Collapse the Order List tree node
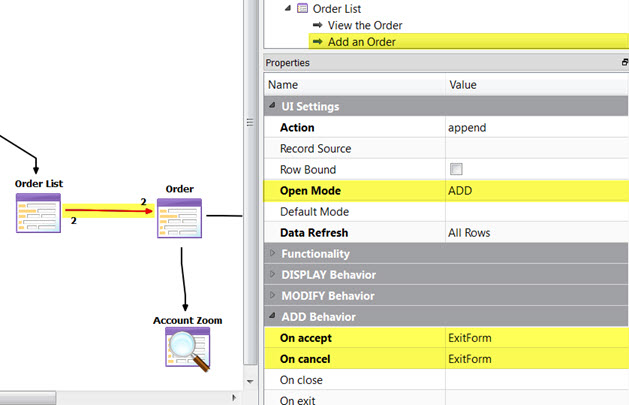Screen dimensions: 629x405 click(x=288, y=8)
